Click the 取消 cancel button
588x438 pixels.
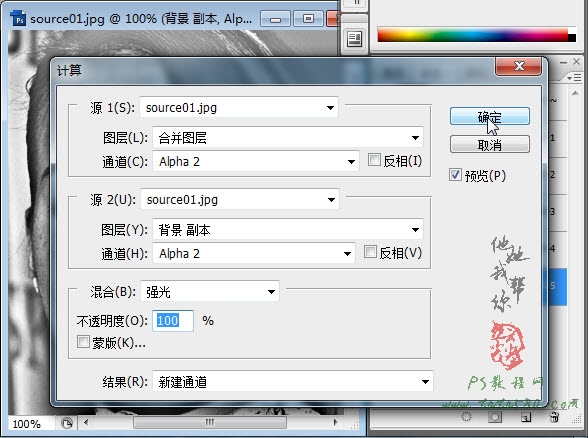(x=490, y=145)
